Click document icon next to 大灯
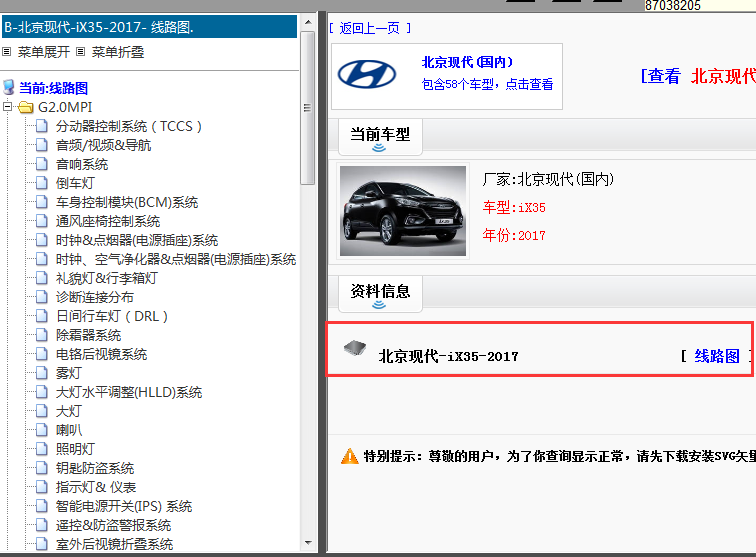Screen dimensions: 756x557 42,411
